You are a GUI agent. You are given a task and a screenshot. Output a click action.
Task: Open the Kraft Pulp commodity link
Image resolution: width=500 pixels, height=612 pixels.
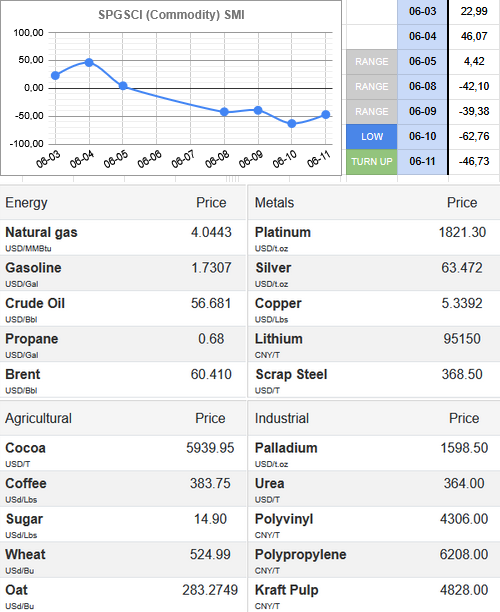[286, 590]
